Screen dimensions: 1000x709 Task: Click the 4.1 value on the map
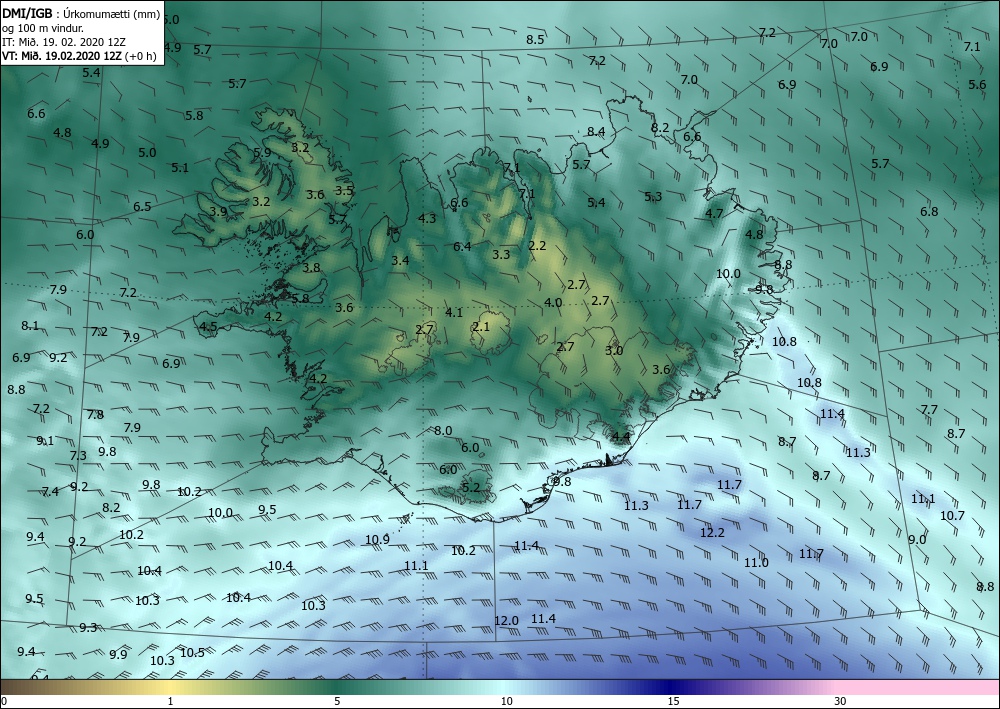453,312
